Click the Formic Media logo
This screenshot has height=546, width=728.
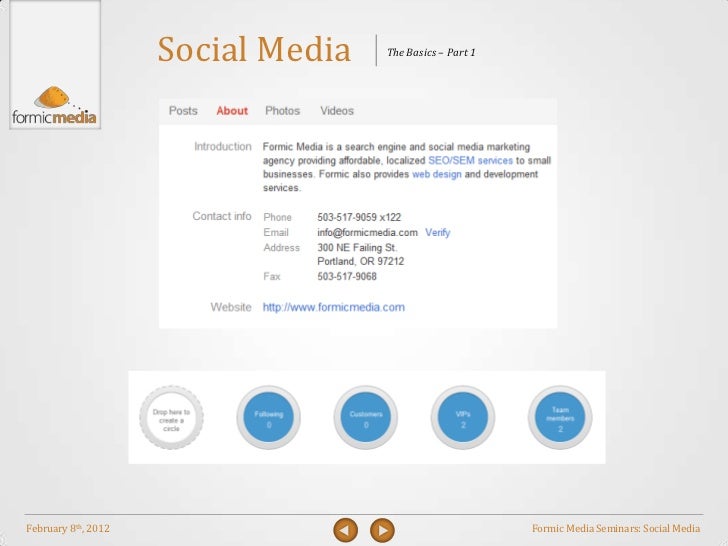pyautogui.click(x=55, y=106)
